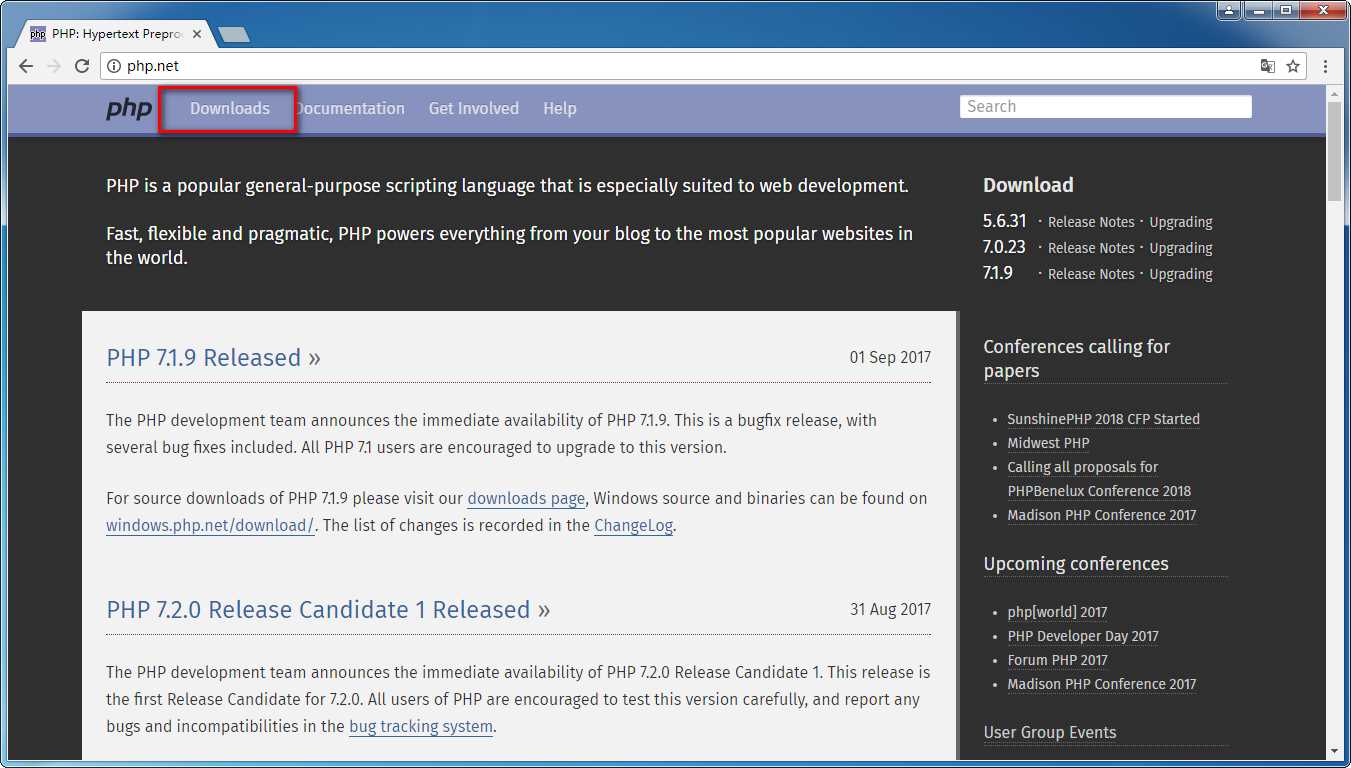Reload the php.net page
Viewport: 1351px width, 768px height.
[82, 66]
